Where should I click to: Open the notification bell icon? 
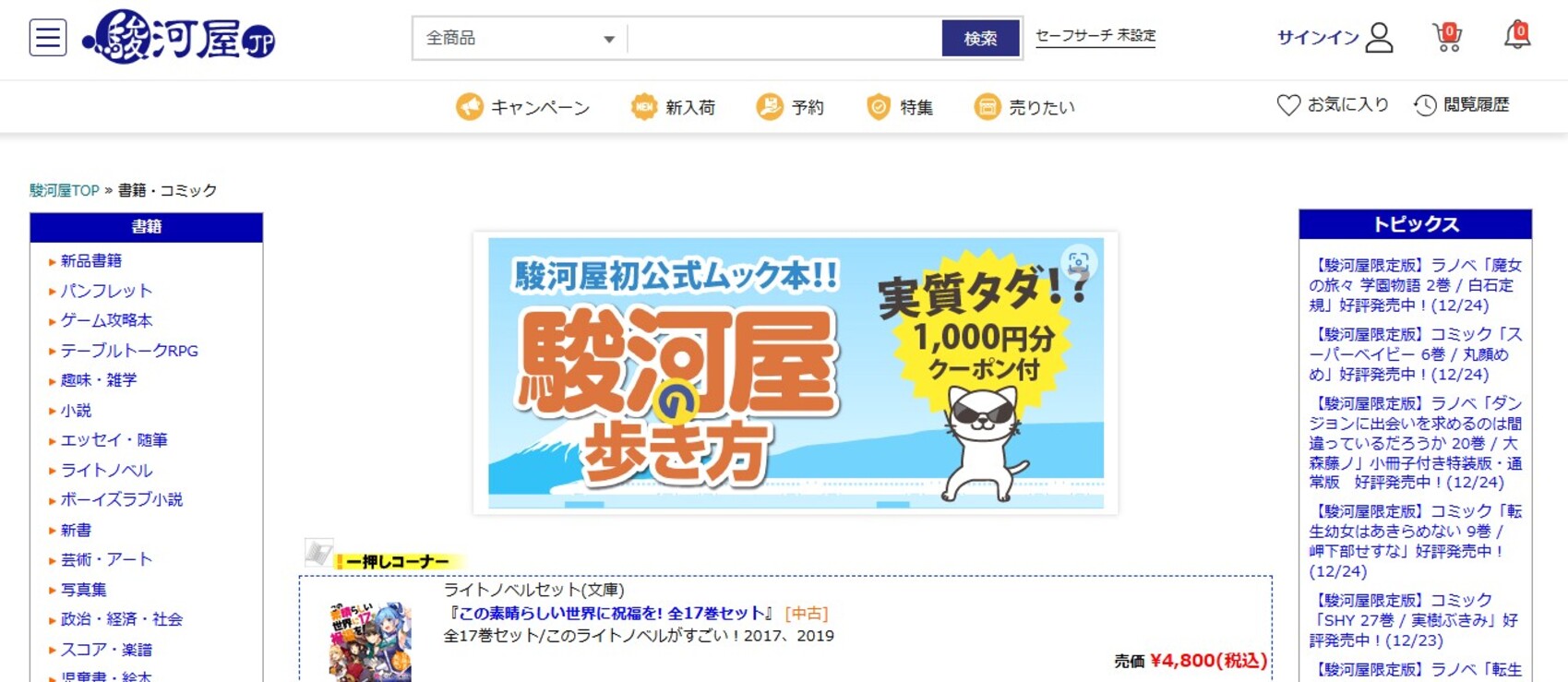click(1517, 37)
